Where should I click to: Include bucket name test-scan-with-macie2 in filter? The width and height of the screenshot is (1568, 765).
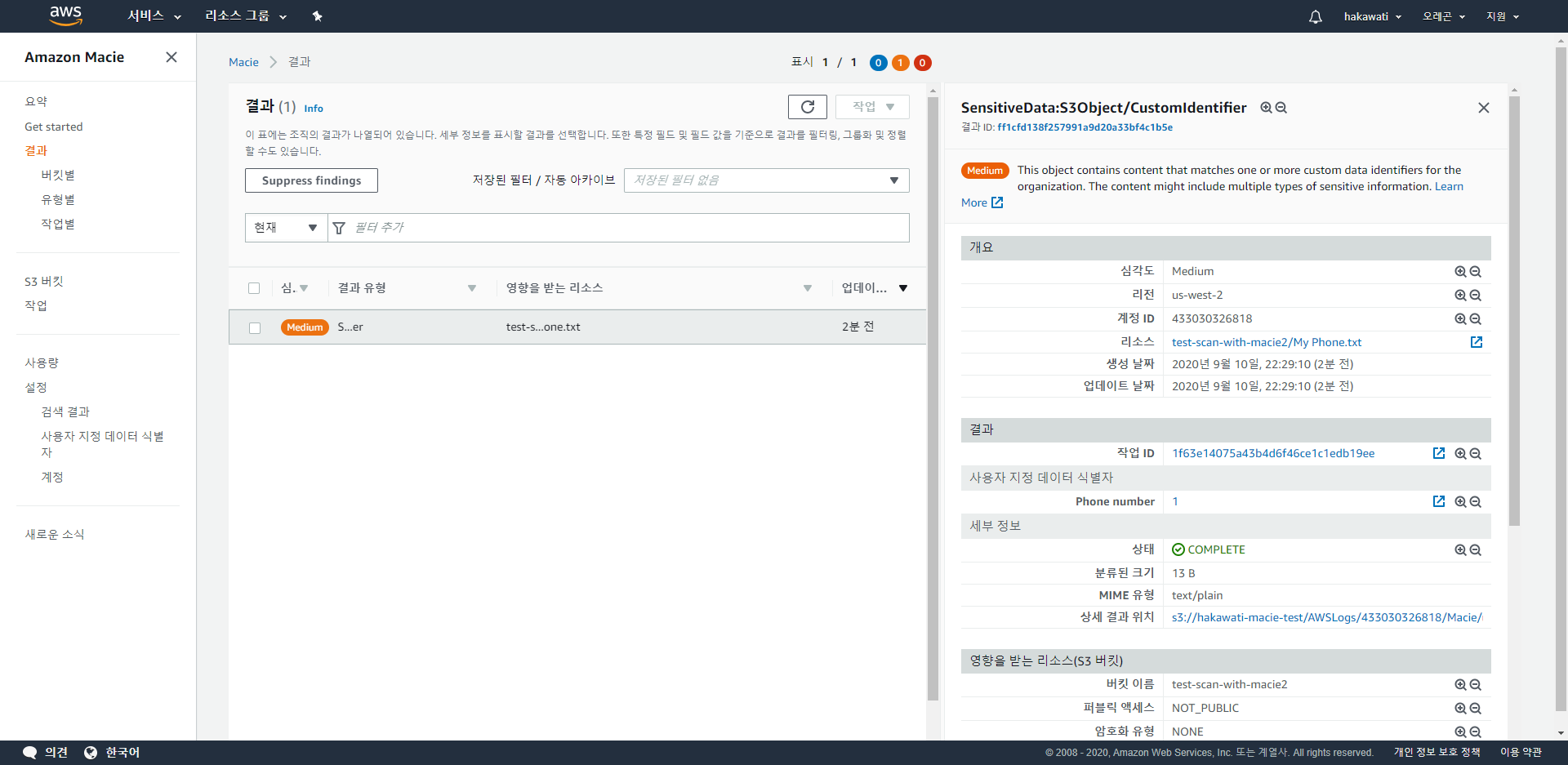tap(1460, 685)
